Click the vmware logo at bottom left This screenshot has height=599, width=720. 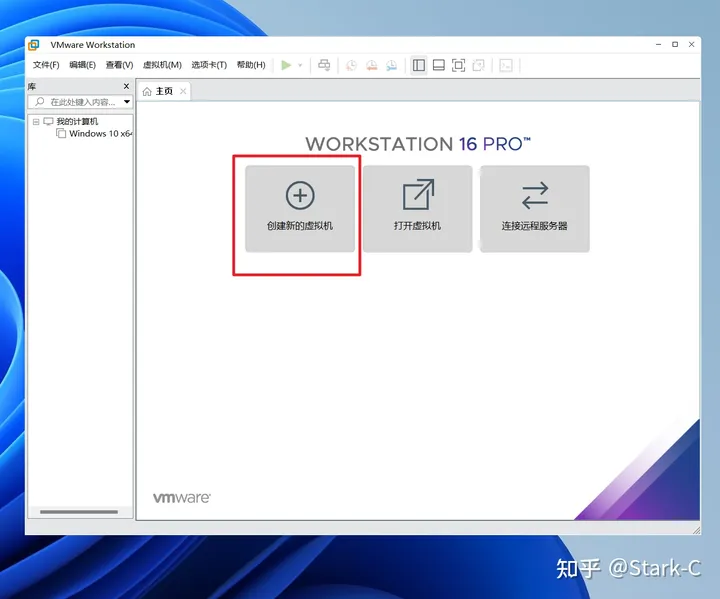pyautogui.click(x=182, y=498)
